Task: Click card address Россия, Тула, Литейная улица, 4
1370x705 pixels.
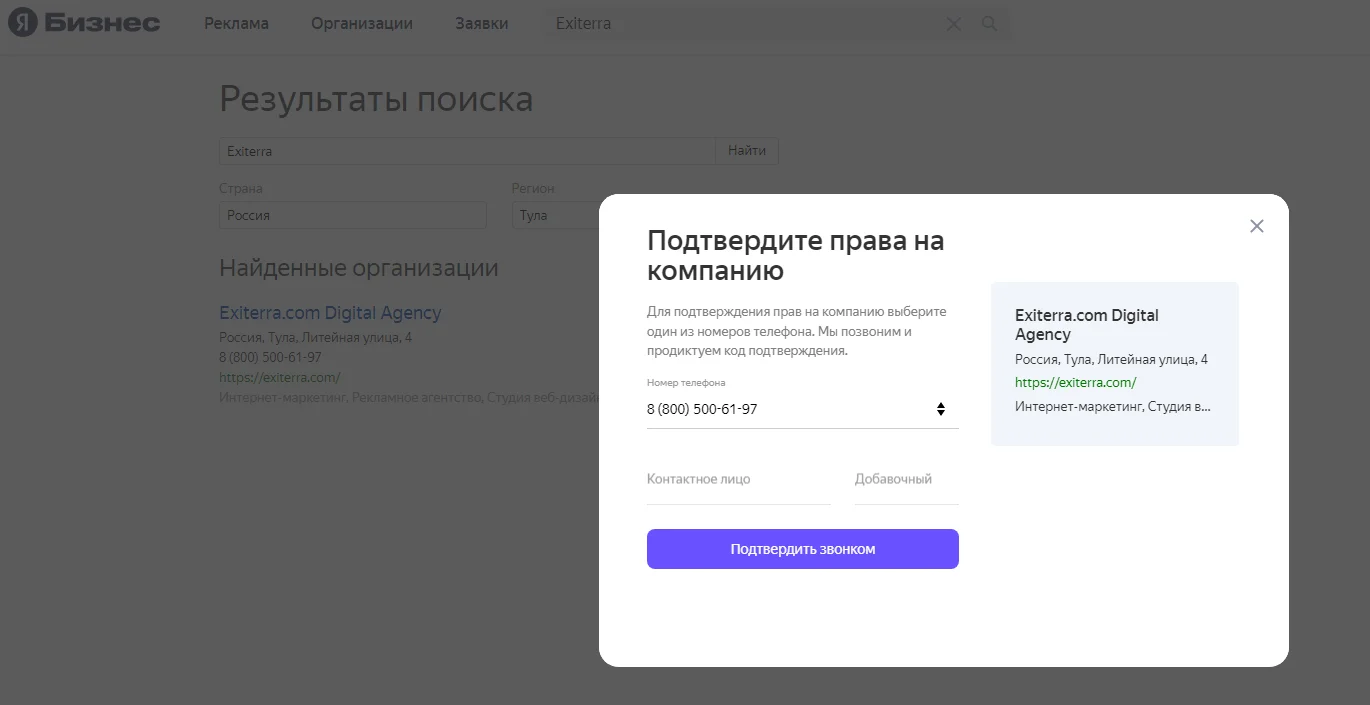Action: [x=1111, y=359]
